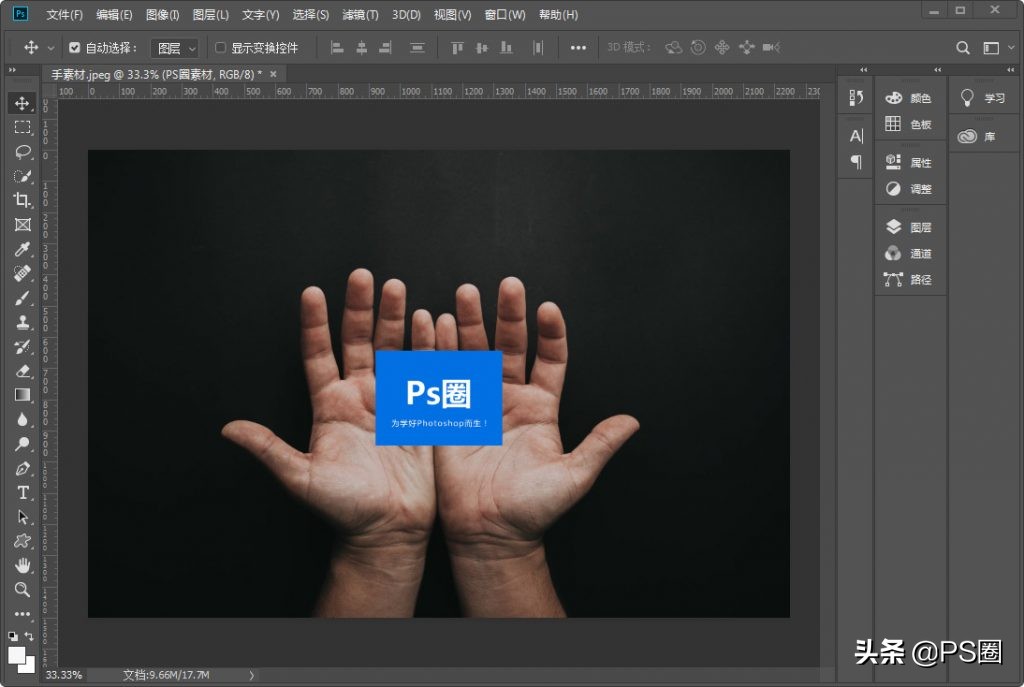1024x687 pixels.
Task: Open the 图层 auto-select dropdown
Action: pyautogui.click(x=174, y=48)
